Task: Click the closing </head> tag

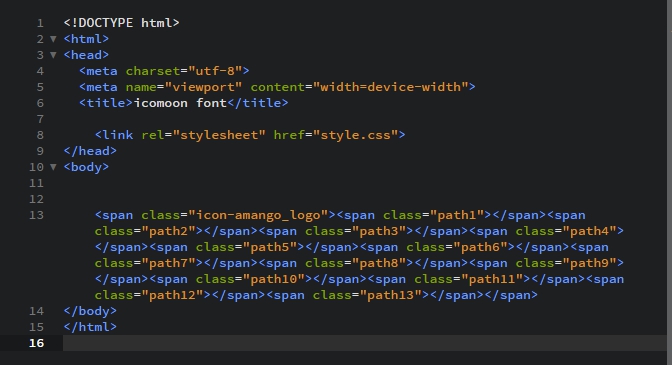Action: click(x=90, y=151)
